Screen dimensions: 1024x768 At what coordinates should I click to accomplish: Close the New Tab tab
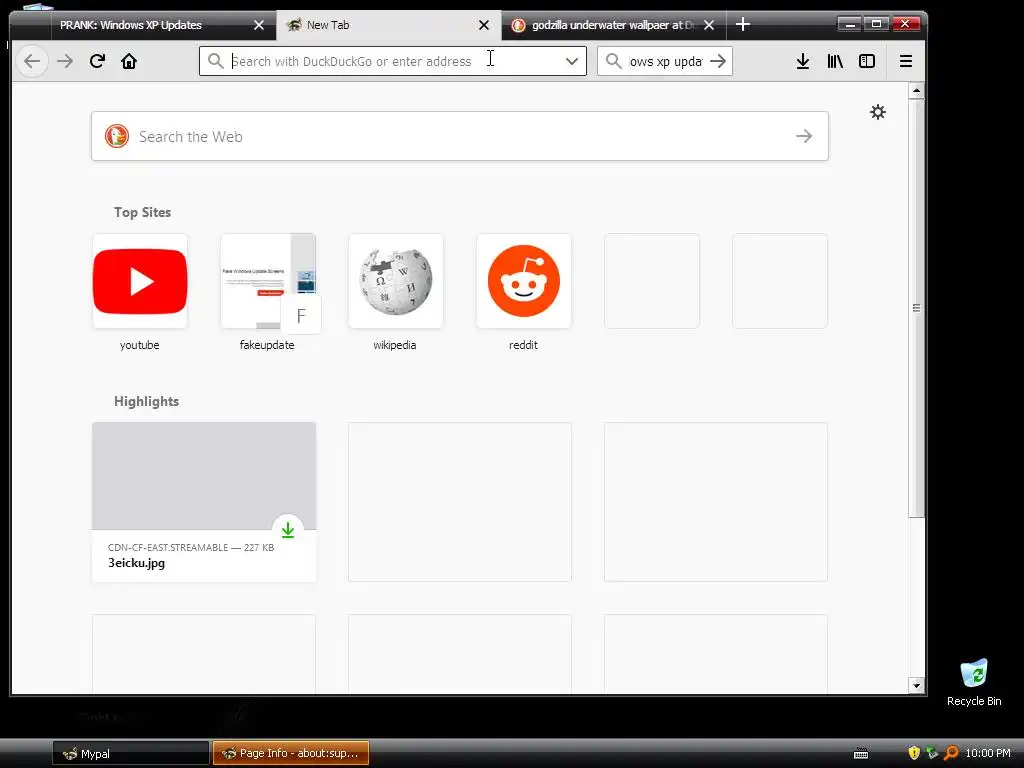(x=484, y=25)
